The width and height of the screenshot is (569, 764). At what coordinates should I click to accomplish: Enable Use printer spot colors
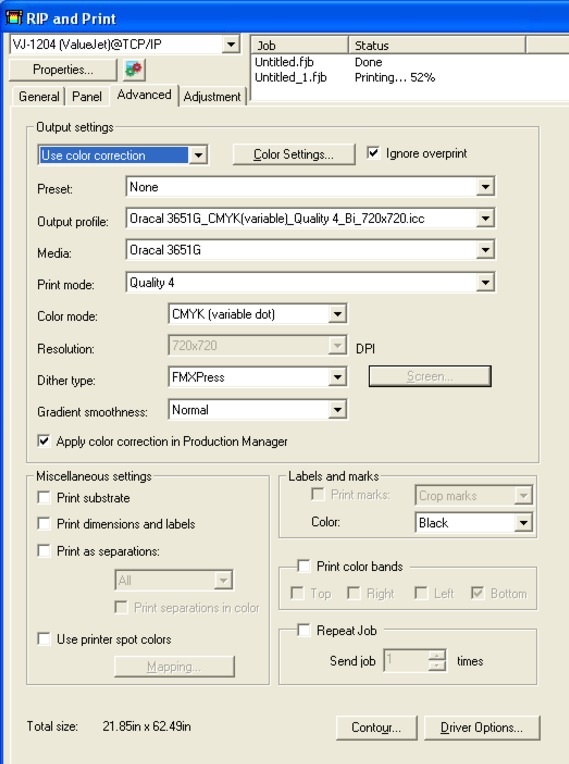point(44,639)
